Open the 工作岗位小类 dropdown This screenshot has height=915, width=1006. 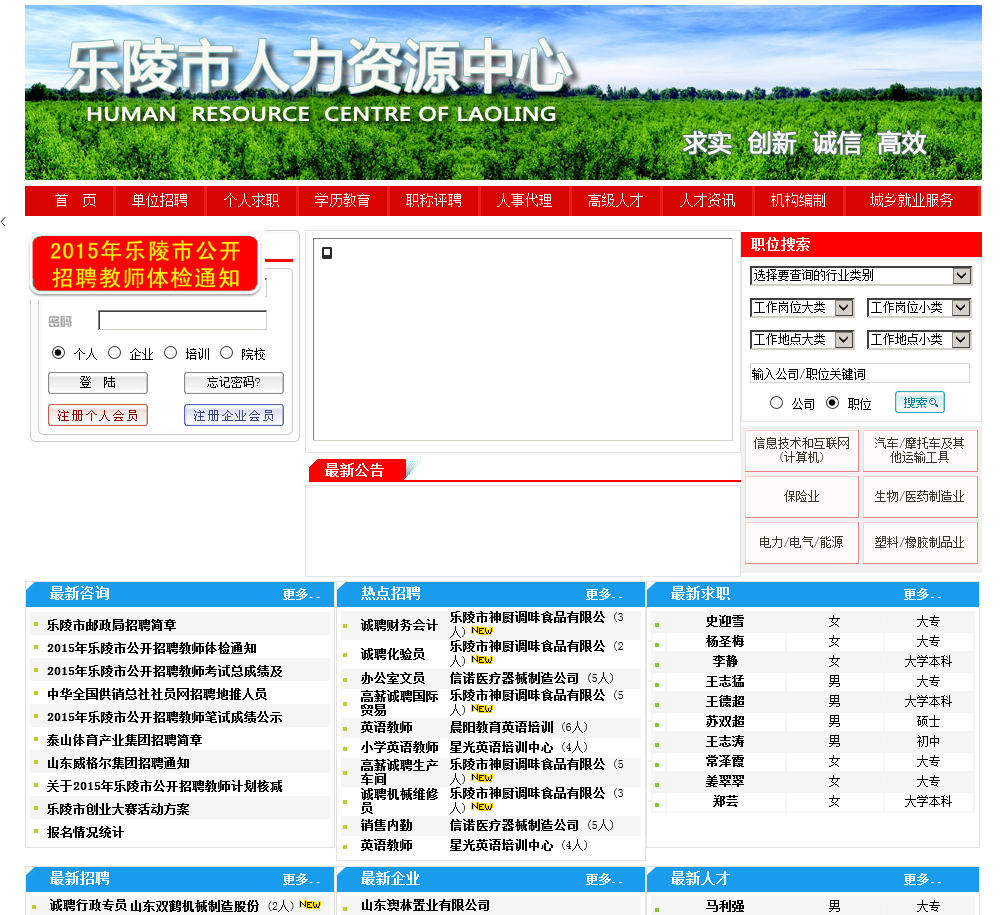[919, 308]
